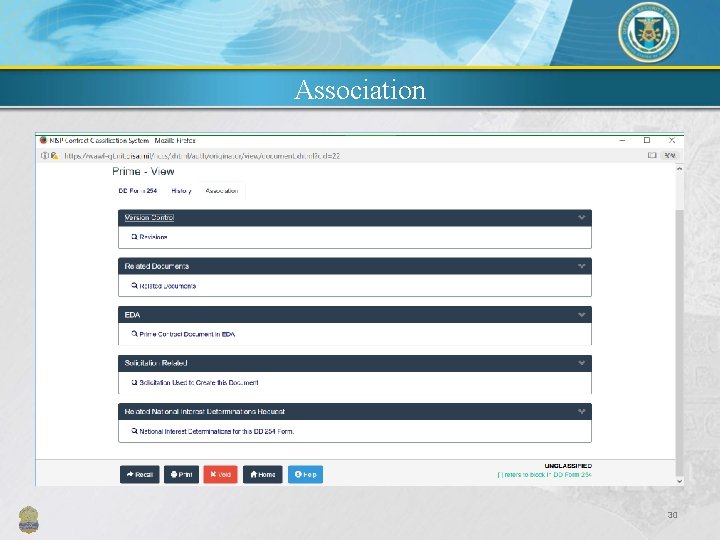Viewport: 720px width, 540px height.
Task: Open the History tab
Action: 181,191
